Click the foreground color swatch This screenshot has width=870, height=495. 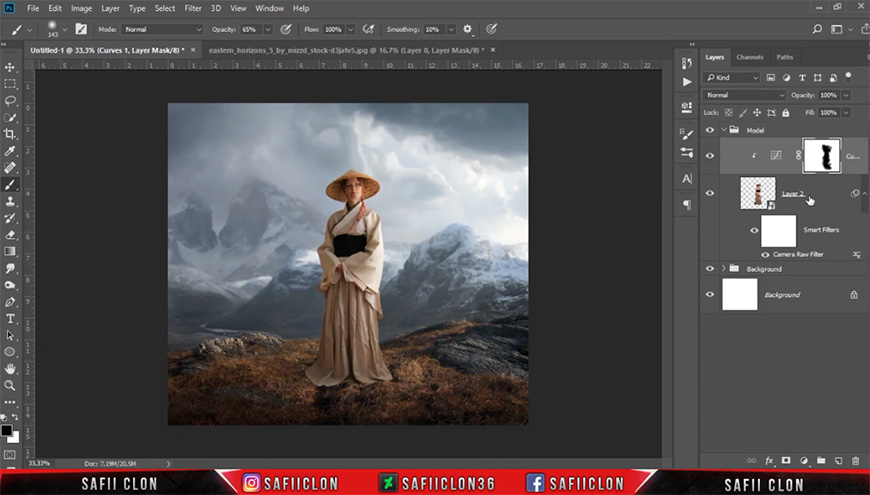pos(7,431)
